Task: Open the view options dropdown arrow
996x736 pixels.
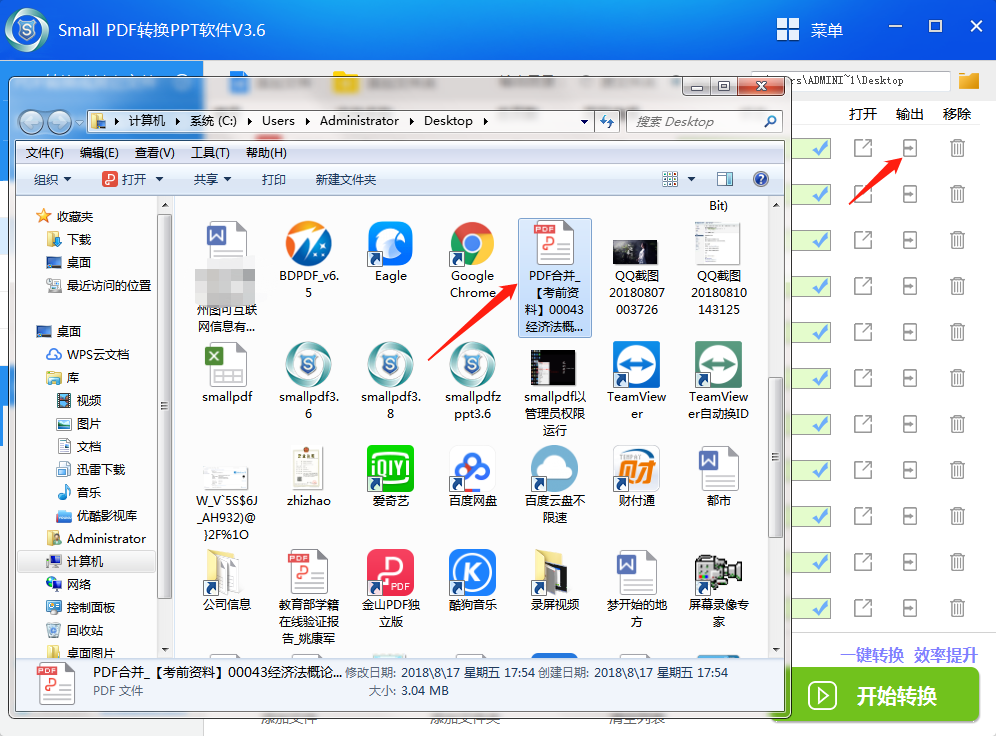Action: point(692,179)
